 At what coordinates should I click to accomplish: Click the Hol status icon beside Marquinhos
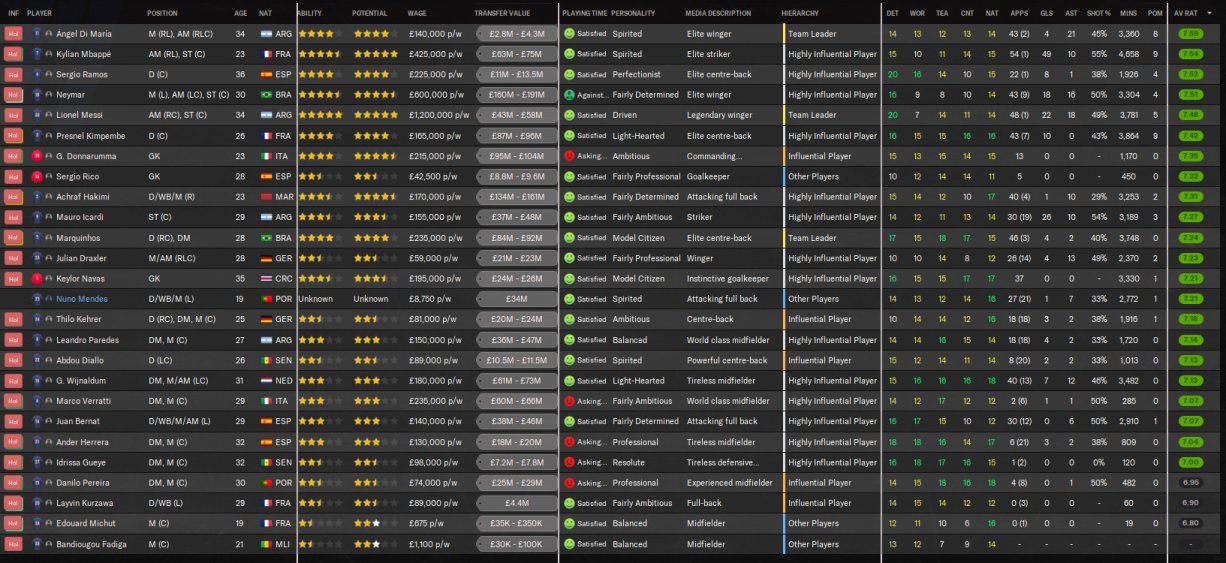pos(13,238)
